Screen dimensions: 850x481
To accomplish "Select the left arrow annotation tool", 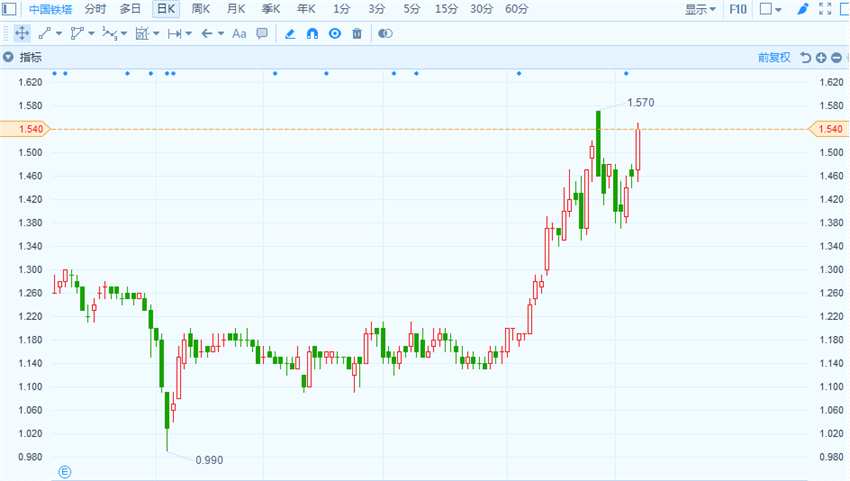I will pyautogui.click(x=207, y=34).
